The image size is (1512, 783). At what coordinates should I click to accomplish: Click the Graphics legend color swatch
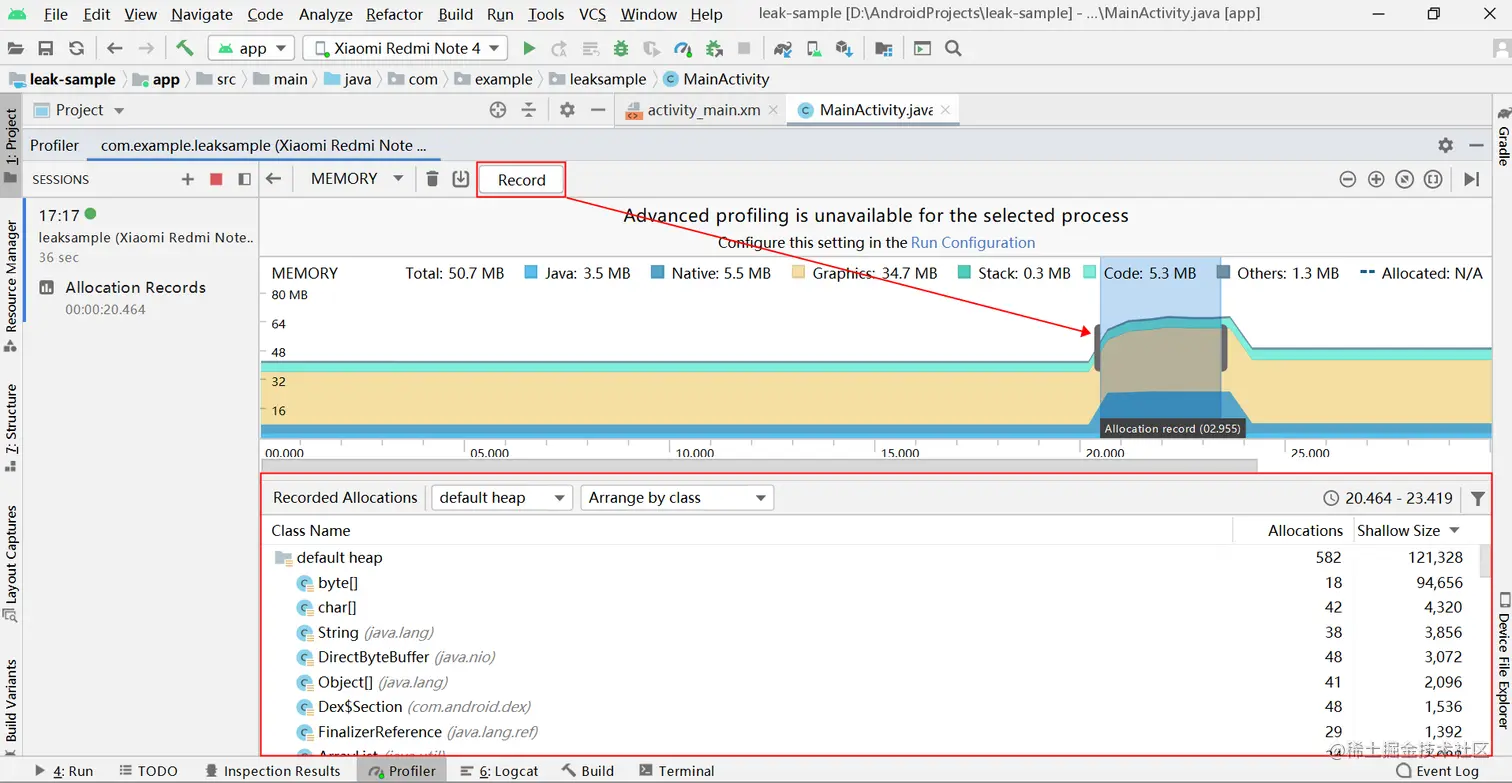click(x=798, y=273)
